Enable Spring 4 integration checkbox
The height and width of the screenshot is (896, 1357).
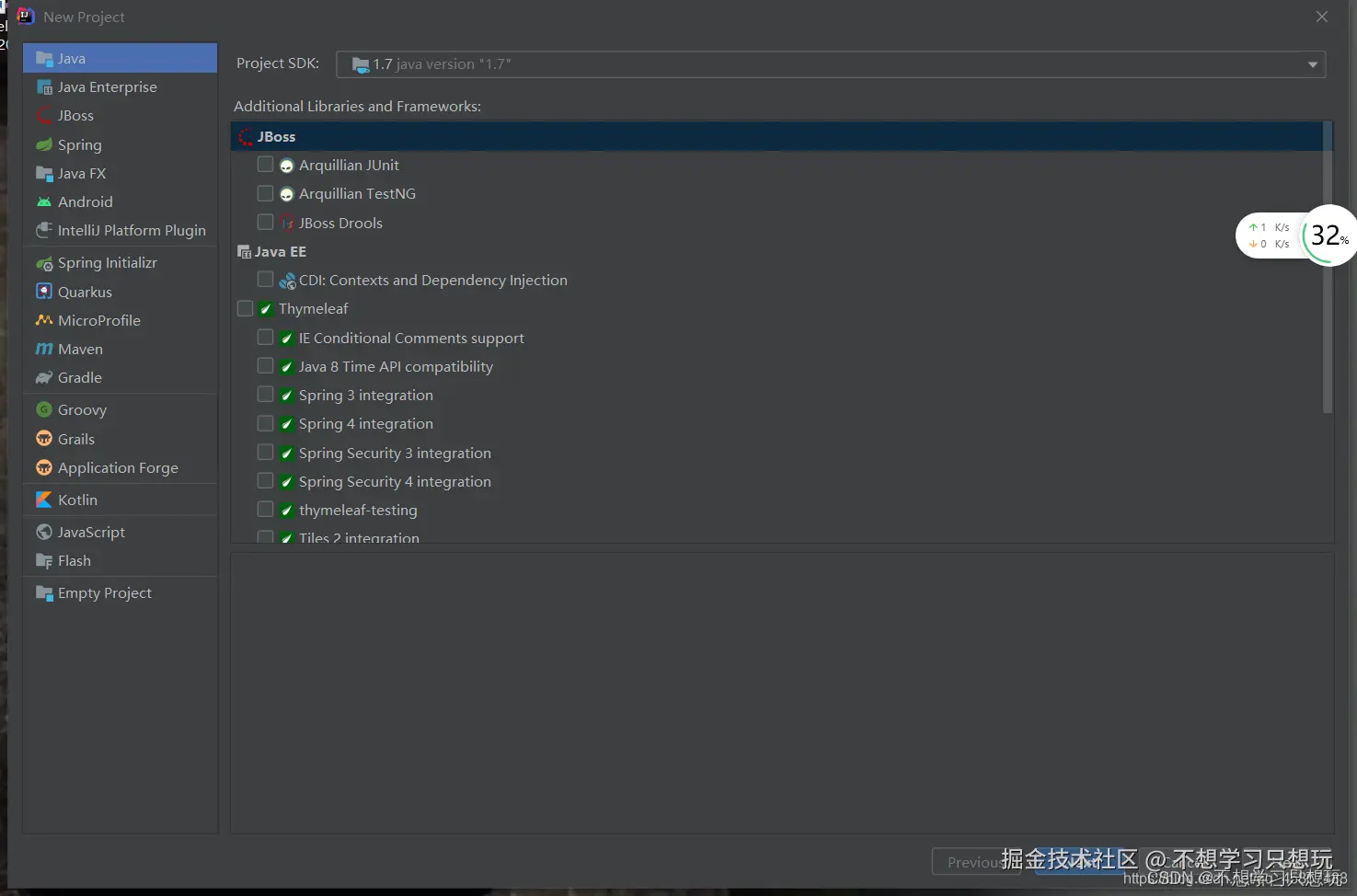(x=265, y=423)
